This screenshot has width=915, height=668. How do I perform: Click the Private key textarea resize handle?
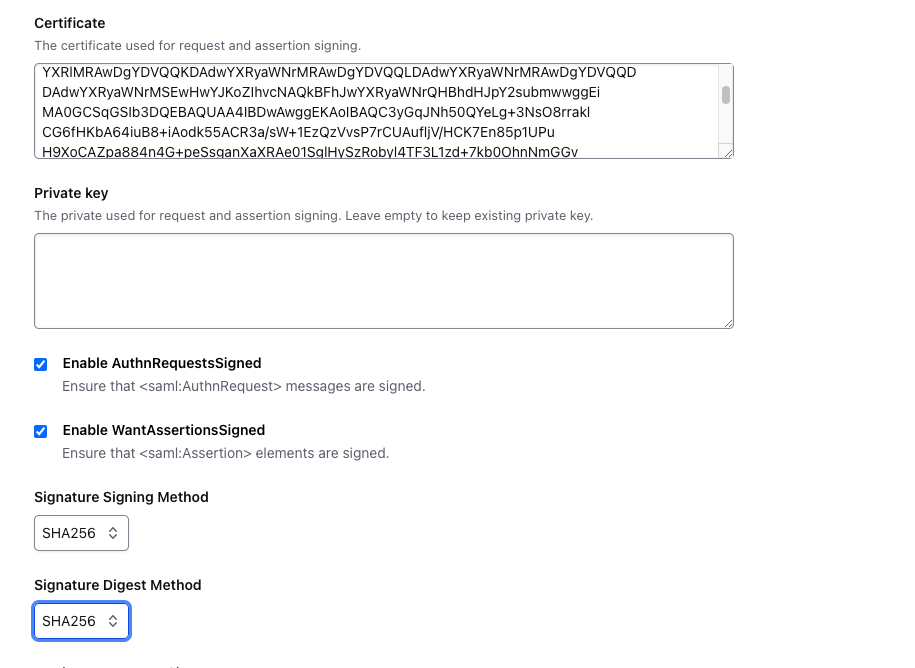(728, 322)
